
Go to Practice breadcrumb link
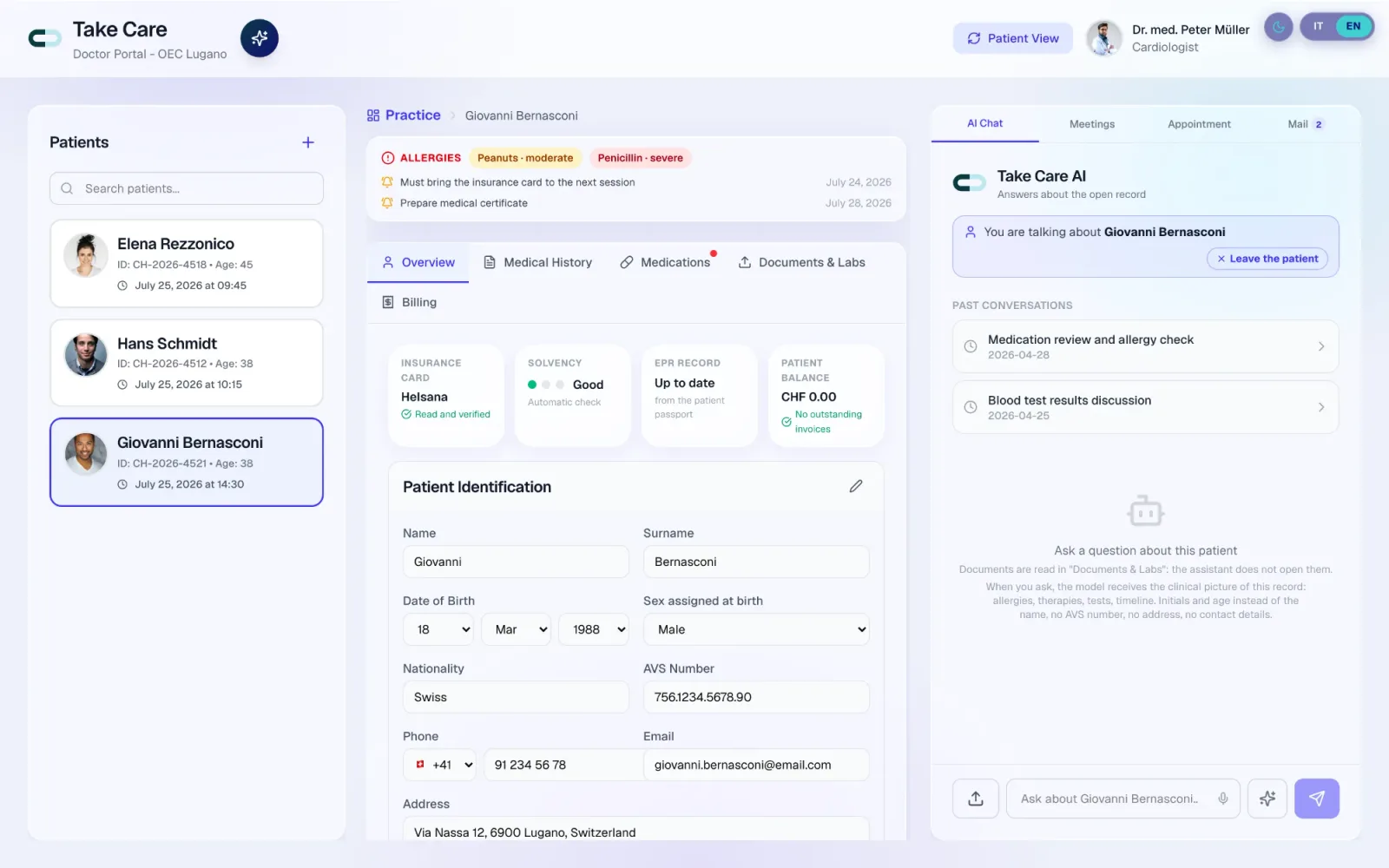404,115
